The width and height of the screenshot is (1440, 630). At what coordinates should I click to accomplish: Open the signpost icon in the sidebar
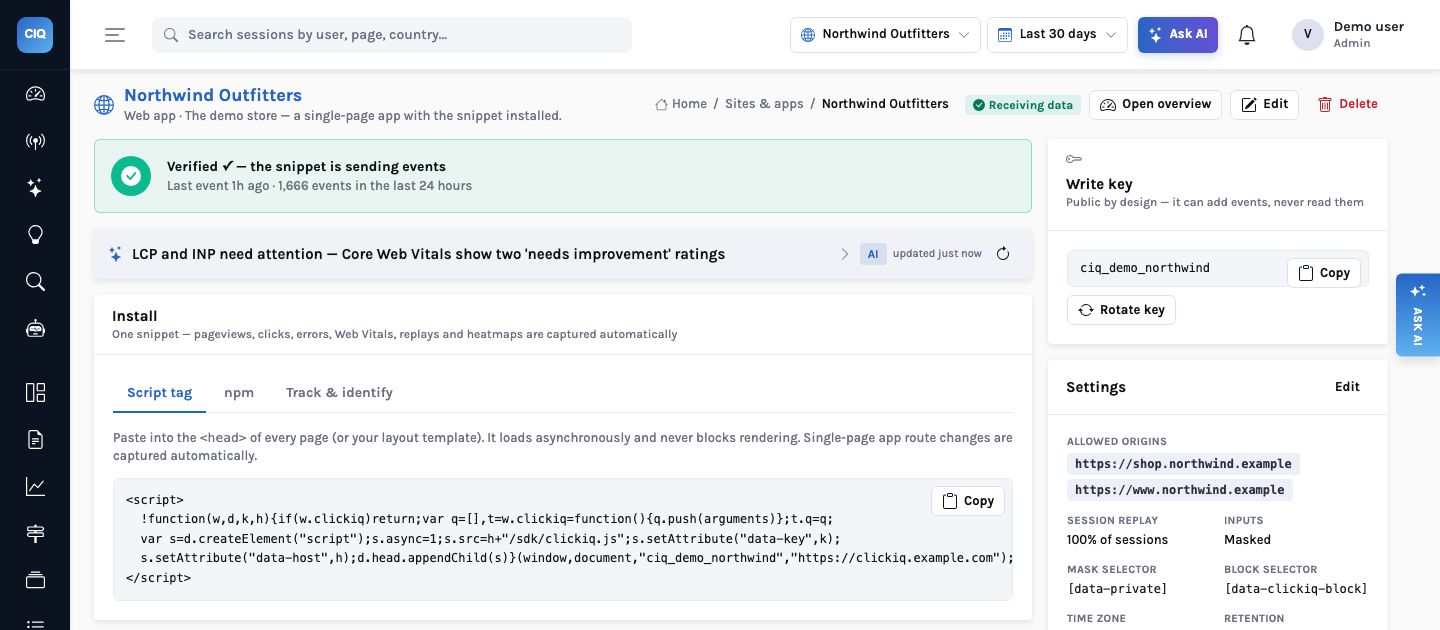35,533
